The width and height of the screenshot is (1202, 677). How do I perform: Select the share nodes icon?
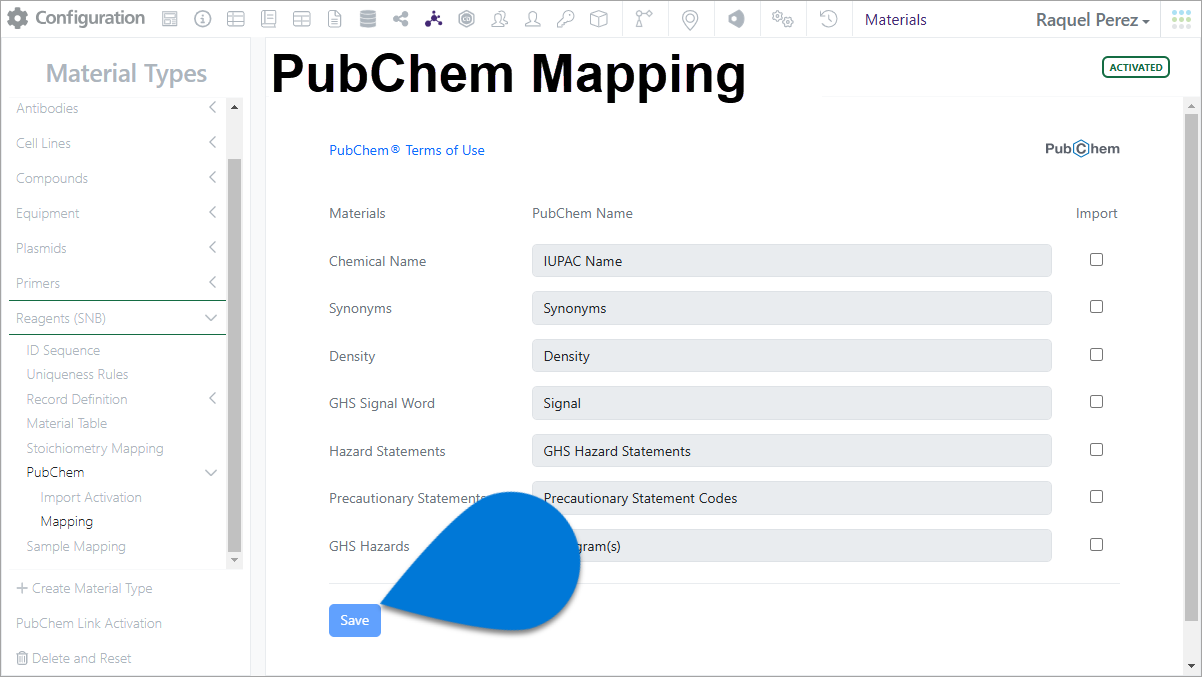pyautogui.click(x=400, y=19)
